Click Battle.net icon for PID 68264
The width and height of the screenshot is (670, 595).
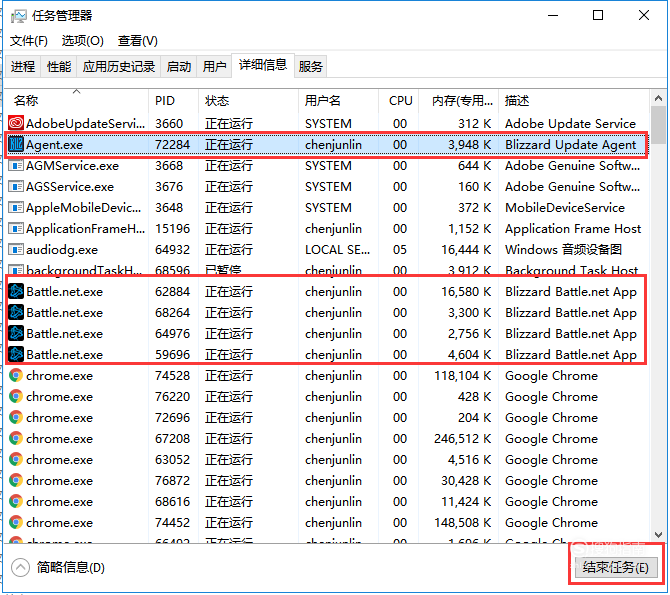[16, 312]
